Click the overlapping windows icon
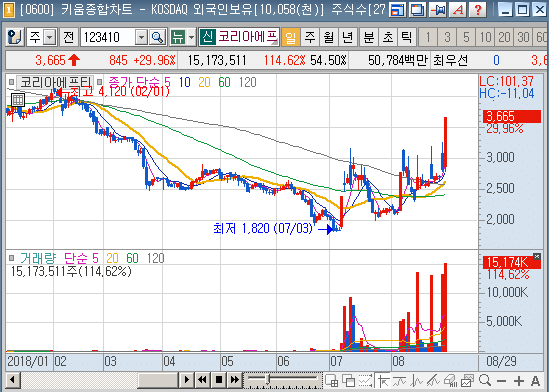The width and height of the screenshot is (549, 392). click(x=348, y=380)
